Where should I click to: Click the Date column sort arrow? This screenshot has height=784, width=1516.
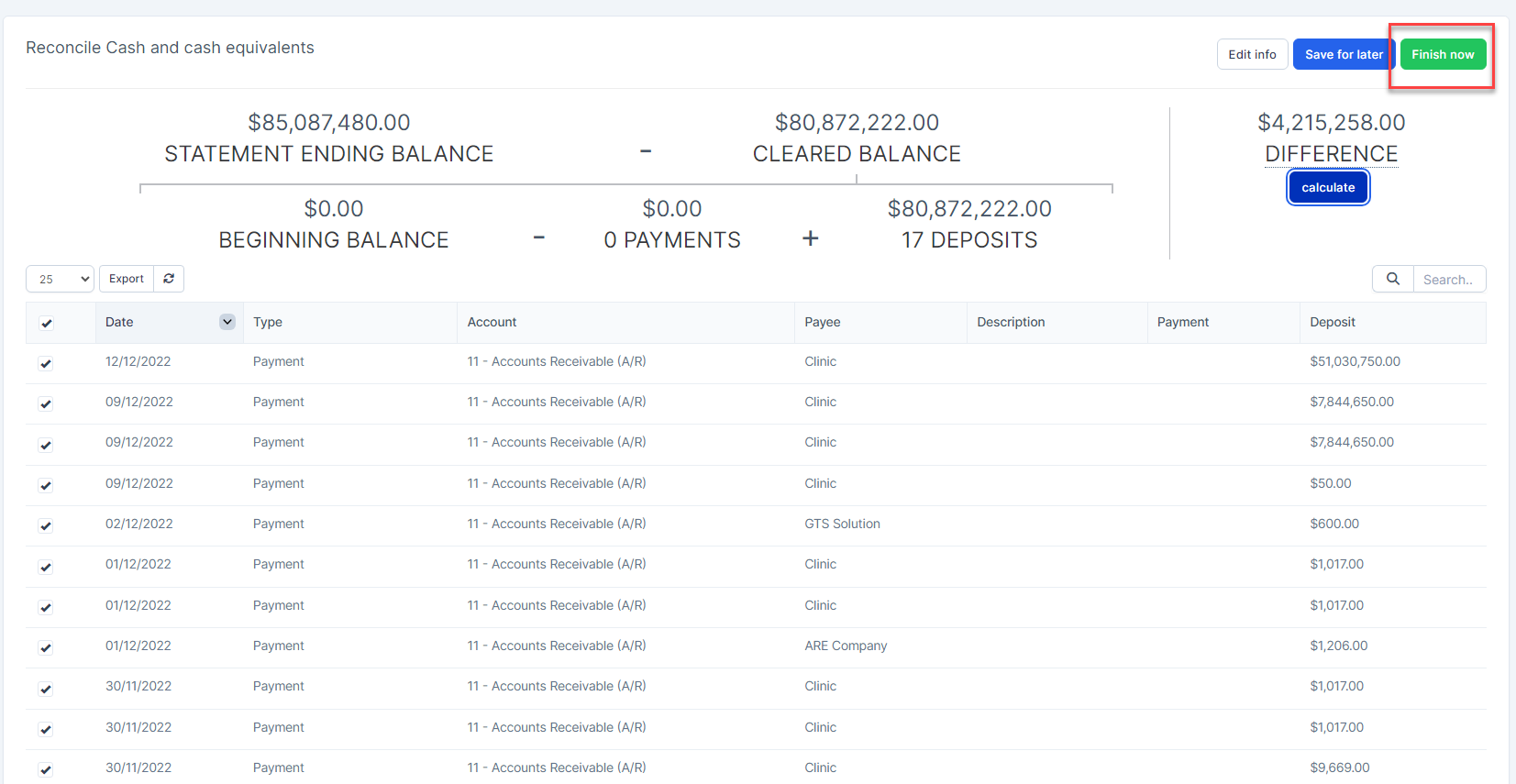(x=227, y=322)
